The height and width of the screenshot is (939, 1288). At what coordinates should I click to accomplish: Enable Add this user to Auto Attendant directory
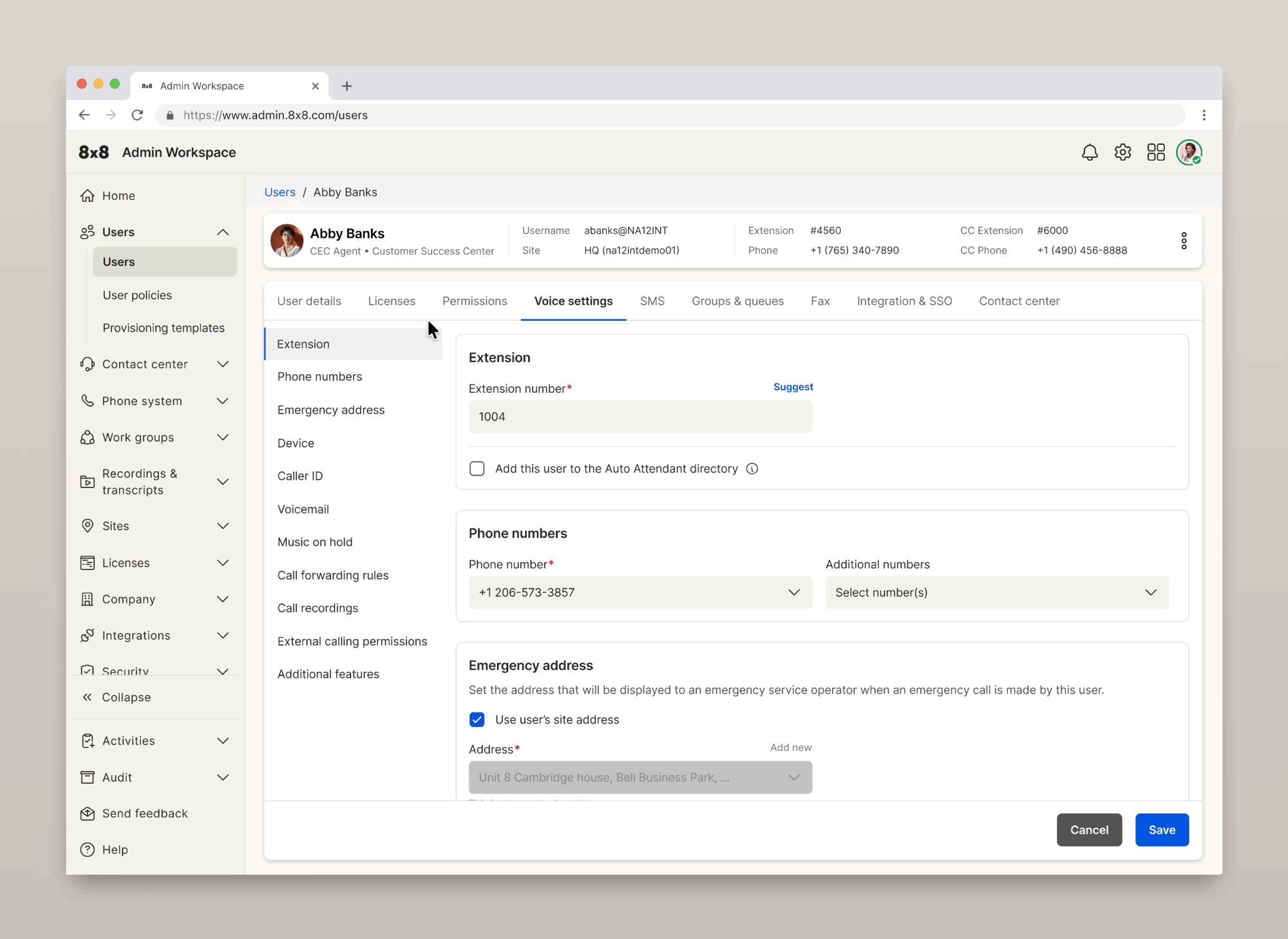pos(477,469)
